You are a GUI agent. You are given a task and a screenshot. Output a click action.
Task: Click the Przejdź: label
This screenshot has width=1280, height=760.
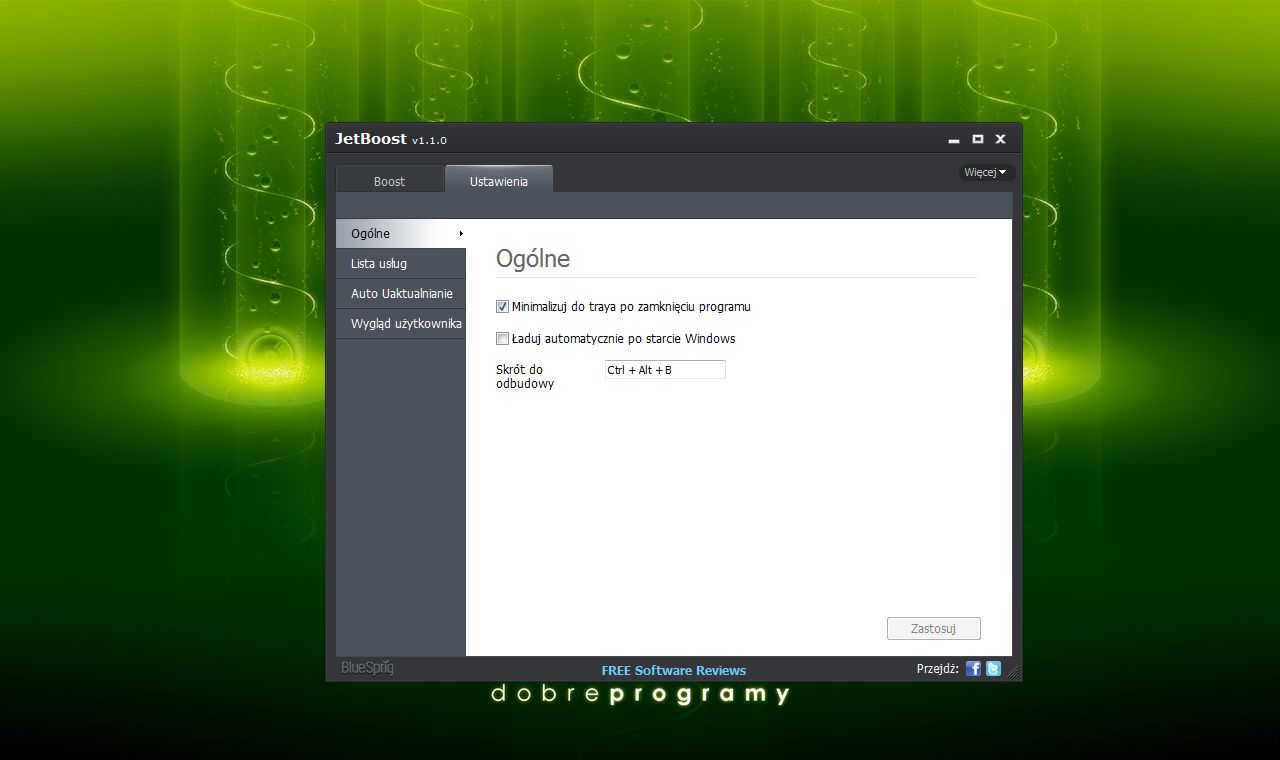click(x=938, y=669)
